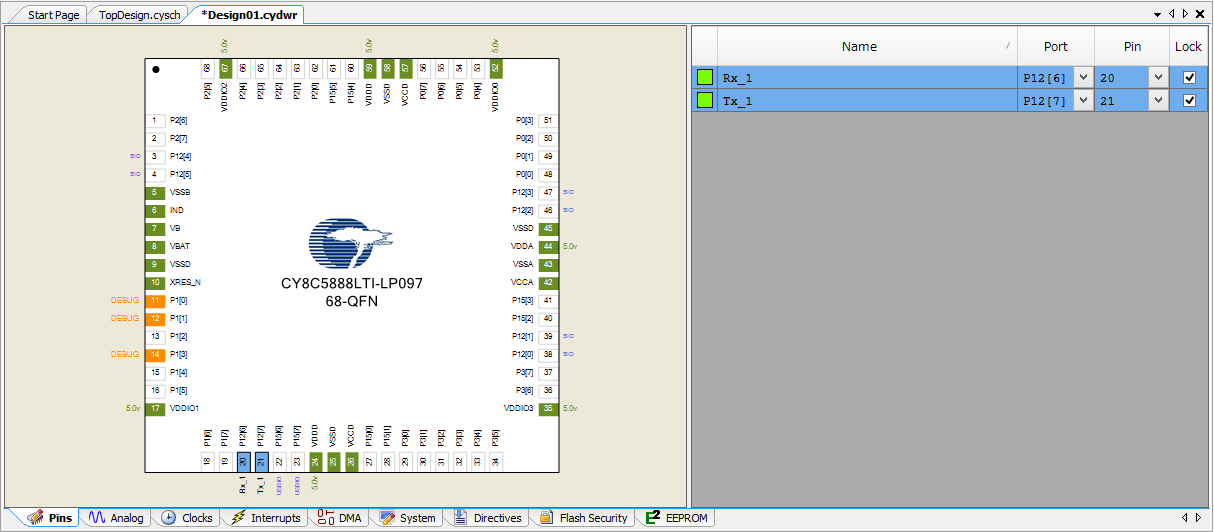
Task: Select the P12[7] port value
Action: (1045, 100)
